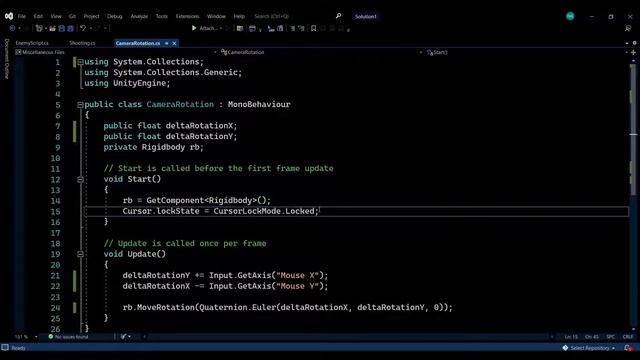Open the Tools menu
The width and height of the screenshot is (640, 360).
[x=162, y=16]
